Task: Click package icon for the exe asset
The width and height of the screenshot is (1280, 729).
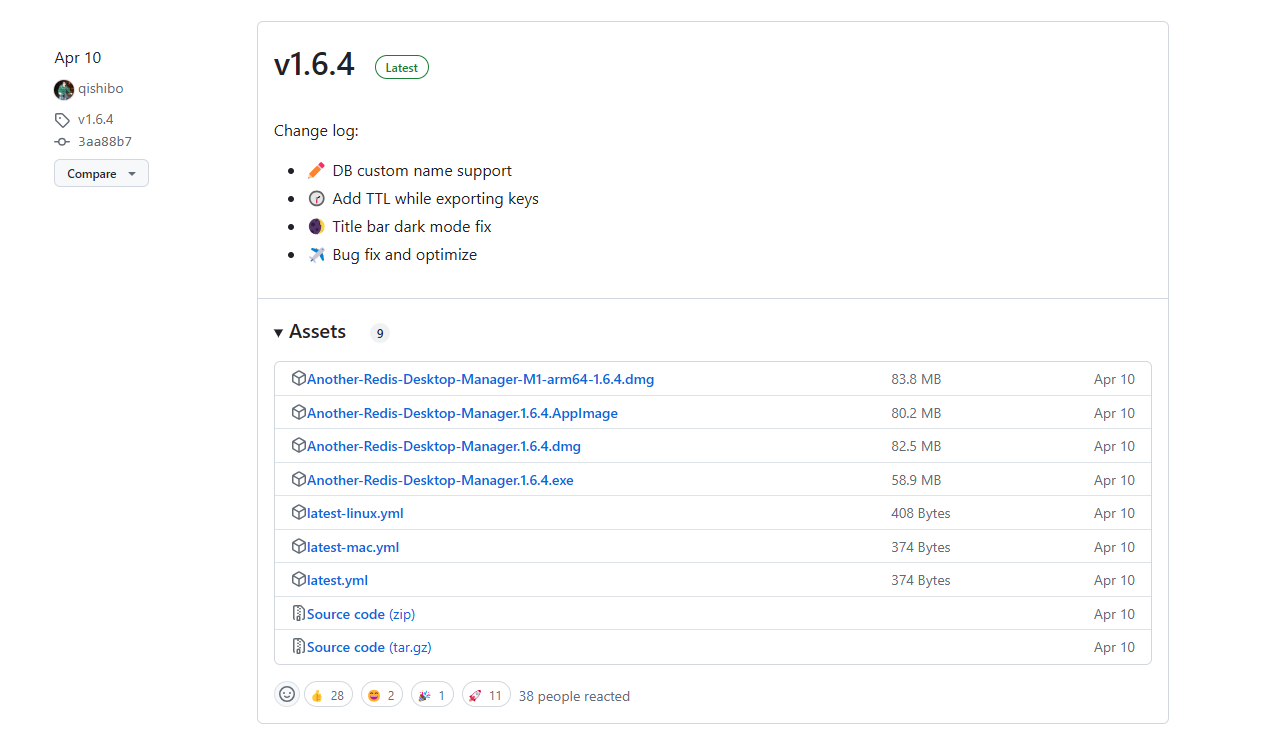Action: pyautogui.click(x=298, y=479)
